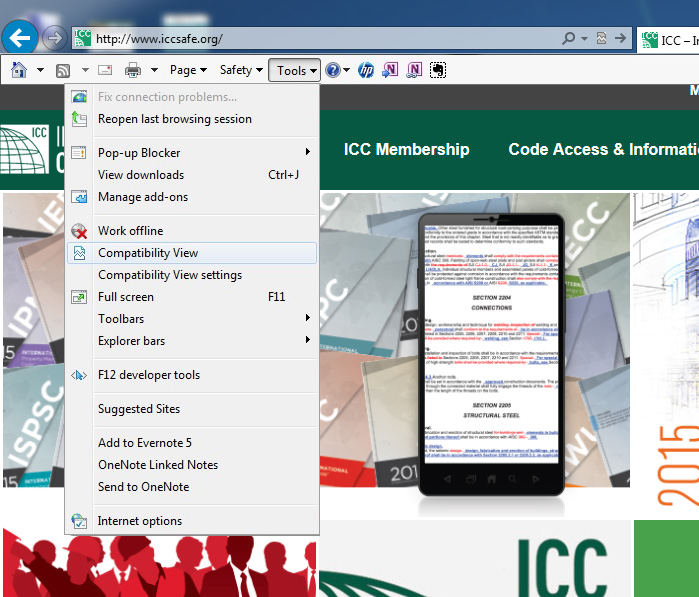Toggle Work offline in Tools menu
This screenshot has height=597, width=699.
(x=130, y=231)
